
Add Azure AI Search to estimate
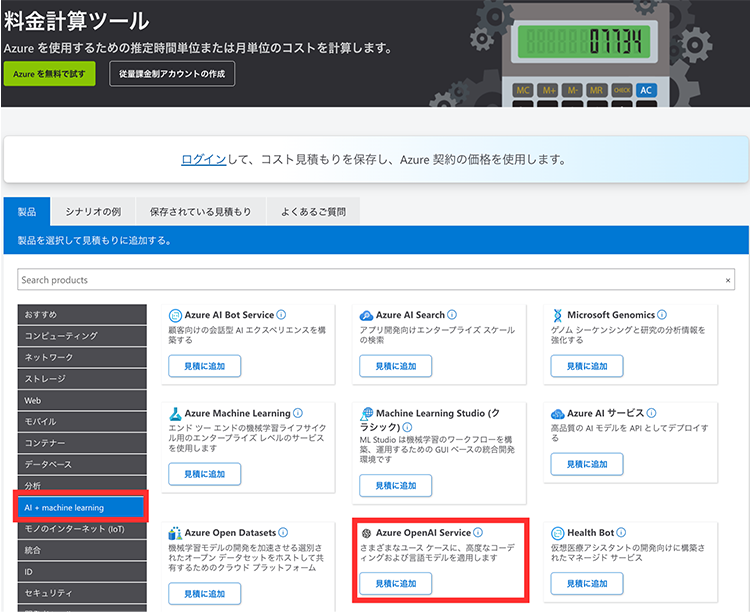(396, 366)
